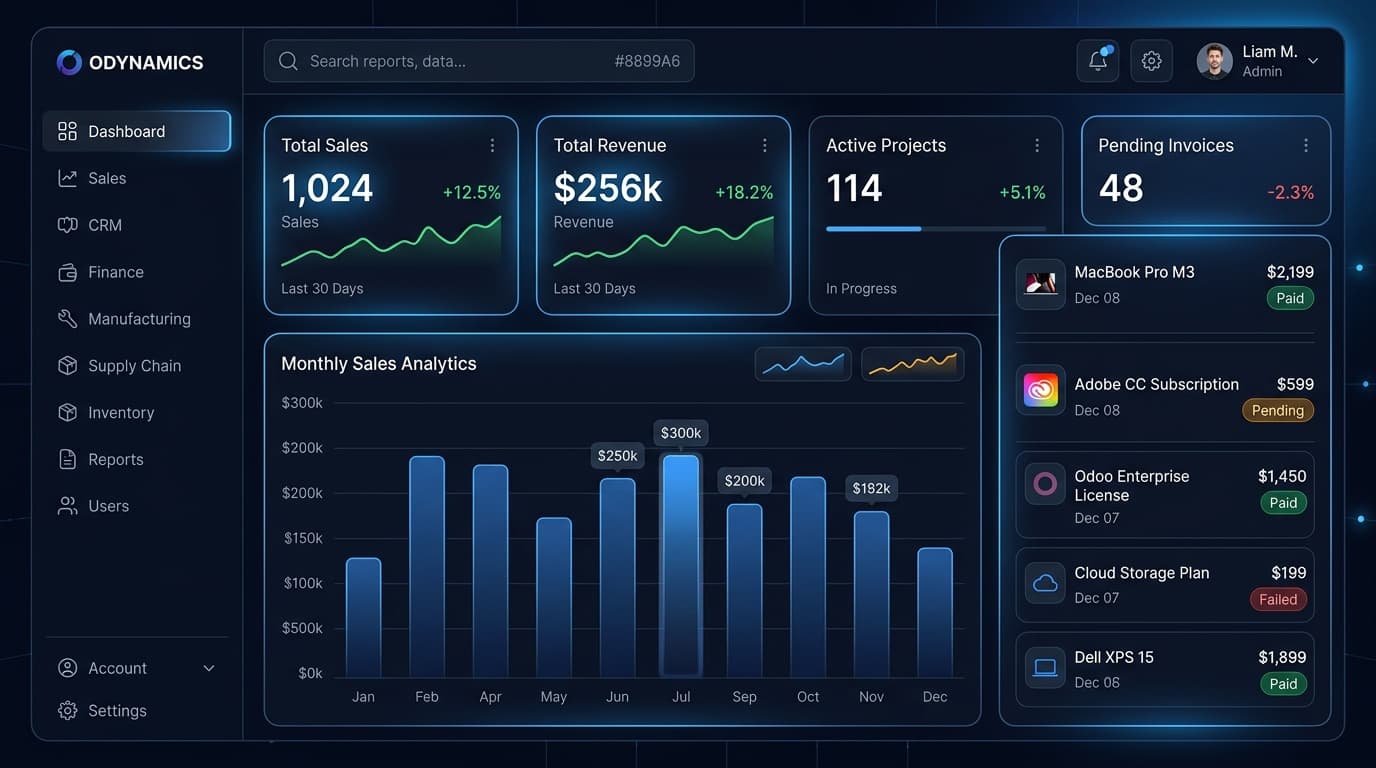This screenshot has width=1376, height=768.
Task: Open Pending Invoices card options menu
Action: click(x=1306, y=146)
